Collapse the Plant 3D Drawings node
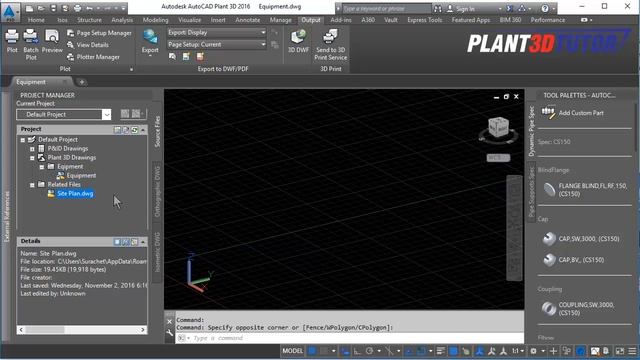This screenshot has width=640, height=360. 32,158
